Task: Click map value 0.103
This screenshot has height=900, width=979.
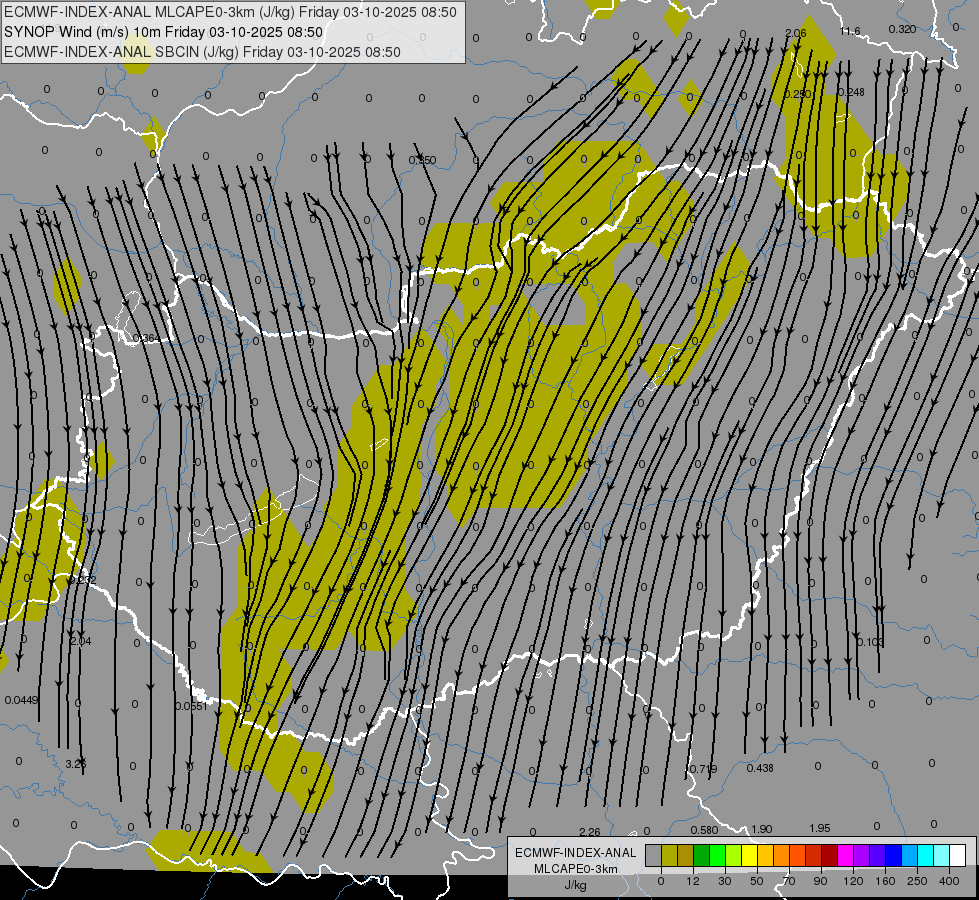Action: [870, 642]
